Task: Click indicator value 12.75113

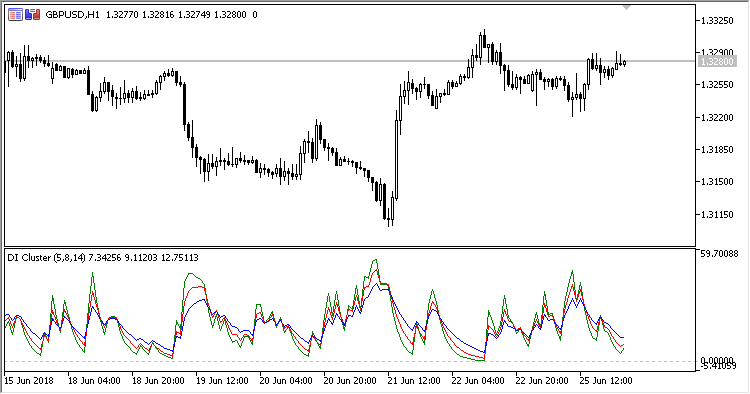Action: click(179, 258)
